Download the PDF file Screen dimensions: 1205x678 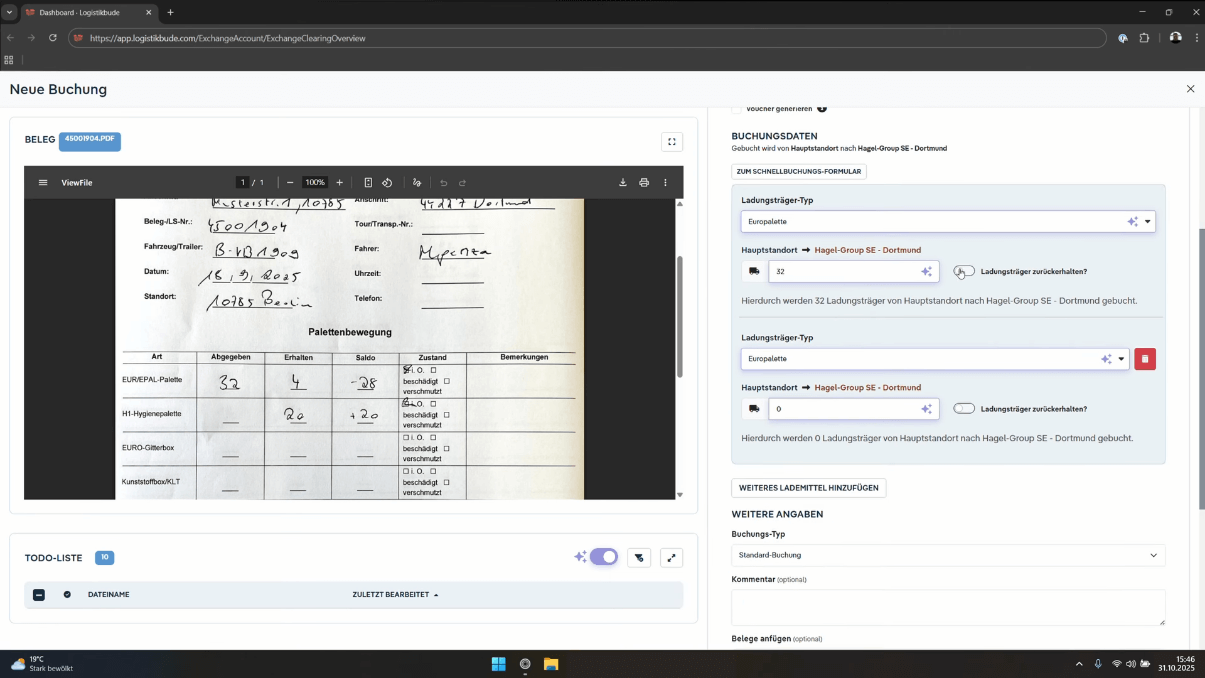(x=623, y=183)
